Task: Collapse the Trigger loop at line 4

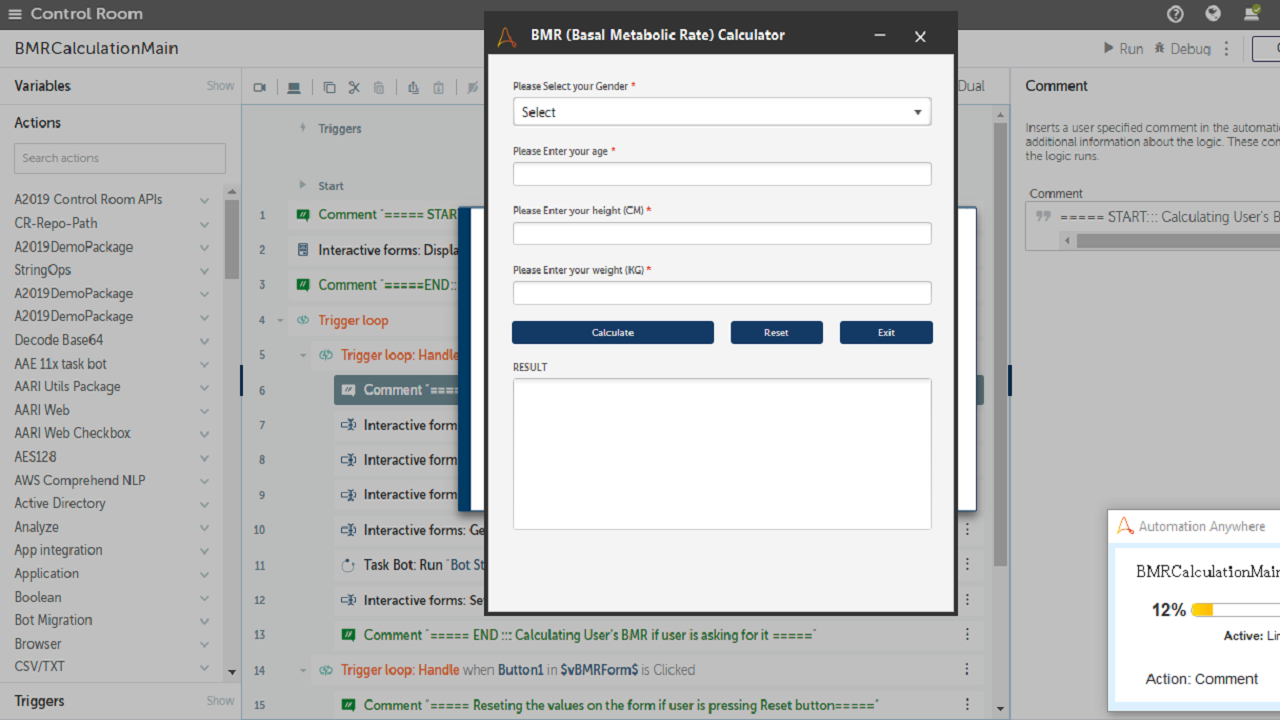Action: (x=281, y=321)
